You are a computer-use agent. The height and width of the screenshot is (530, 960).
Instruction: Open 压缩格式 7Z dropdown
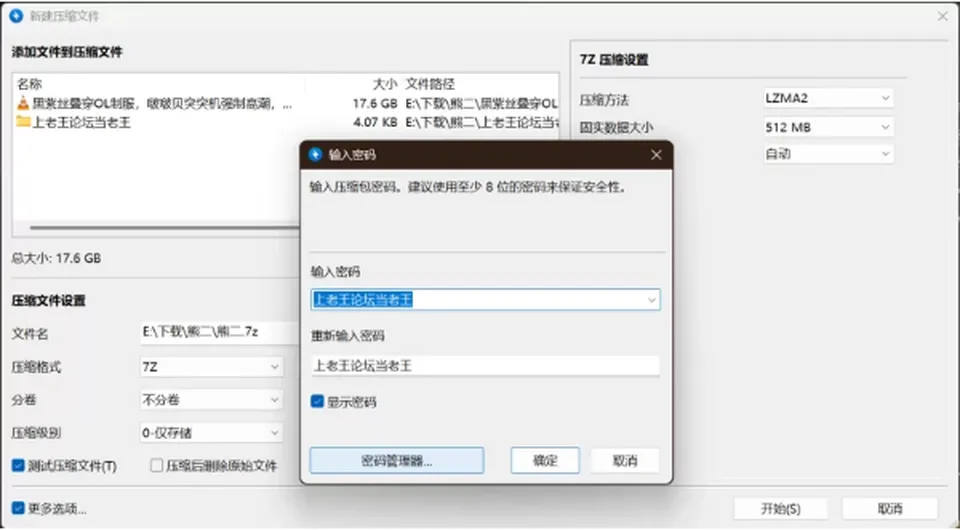211,367
